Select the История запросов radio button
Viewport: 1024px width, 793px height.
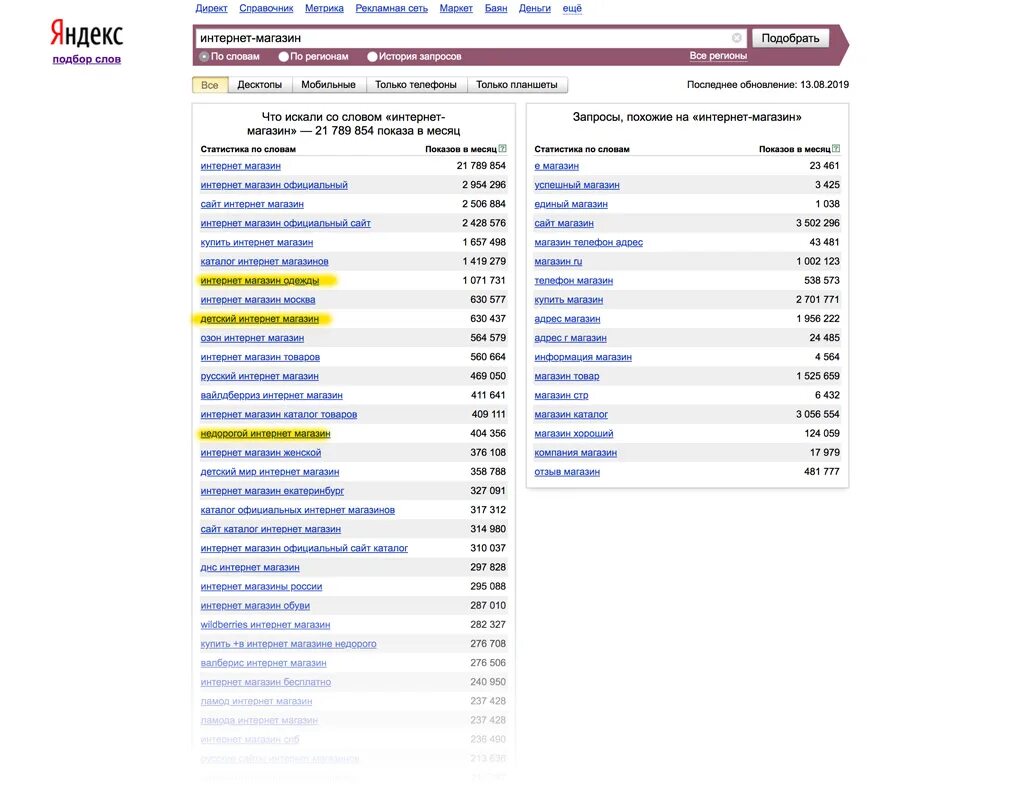click(373, 57)
